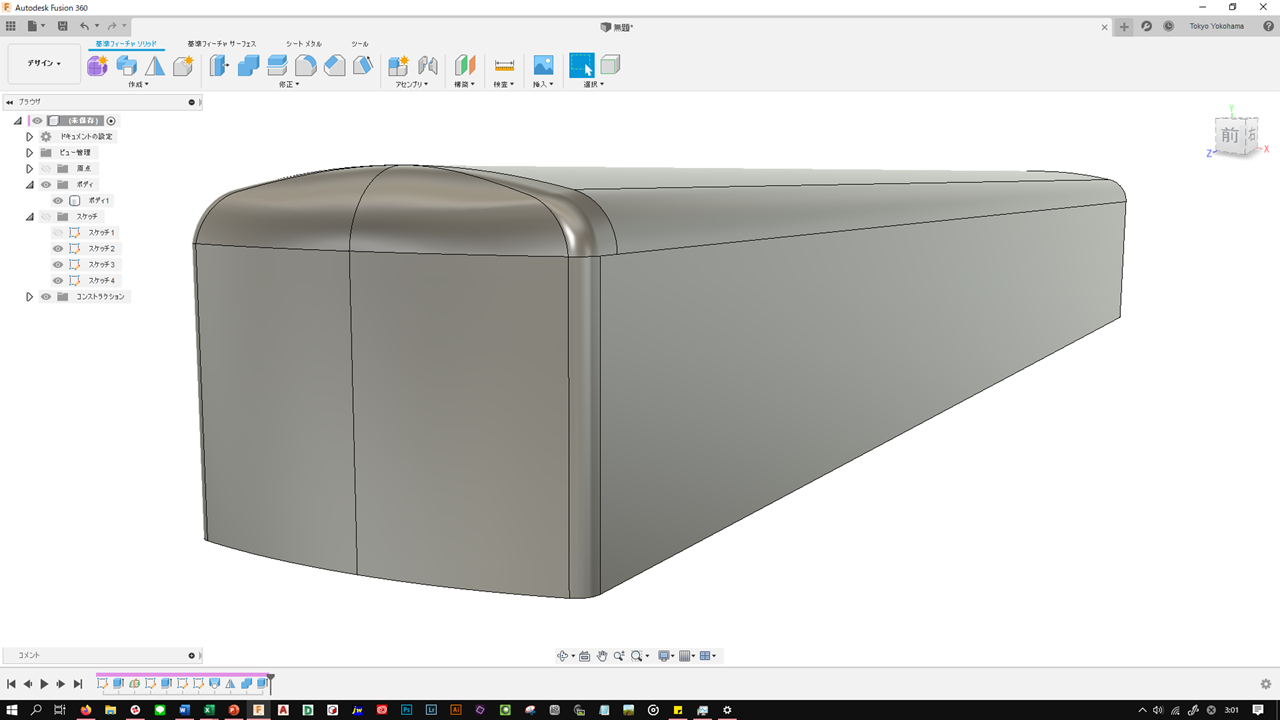Open the デザイン workspace dropdown
Image resolution: width=1280 pixels, height=720 pixels.
[x=44, y=64]
